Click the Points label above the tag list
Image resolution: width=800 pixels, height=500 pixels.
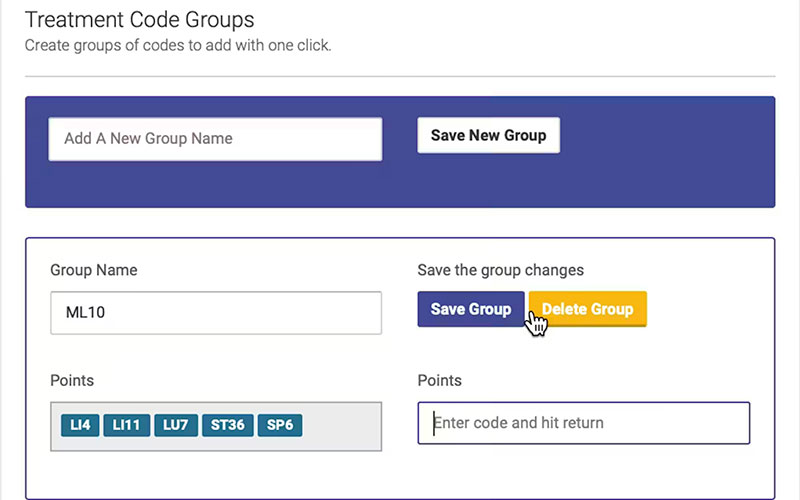[72, 381]
